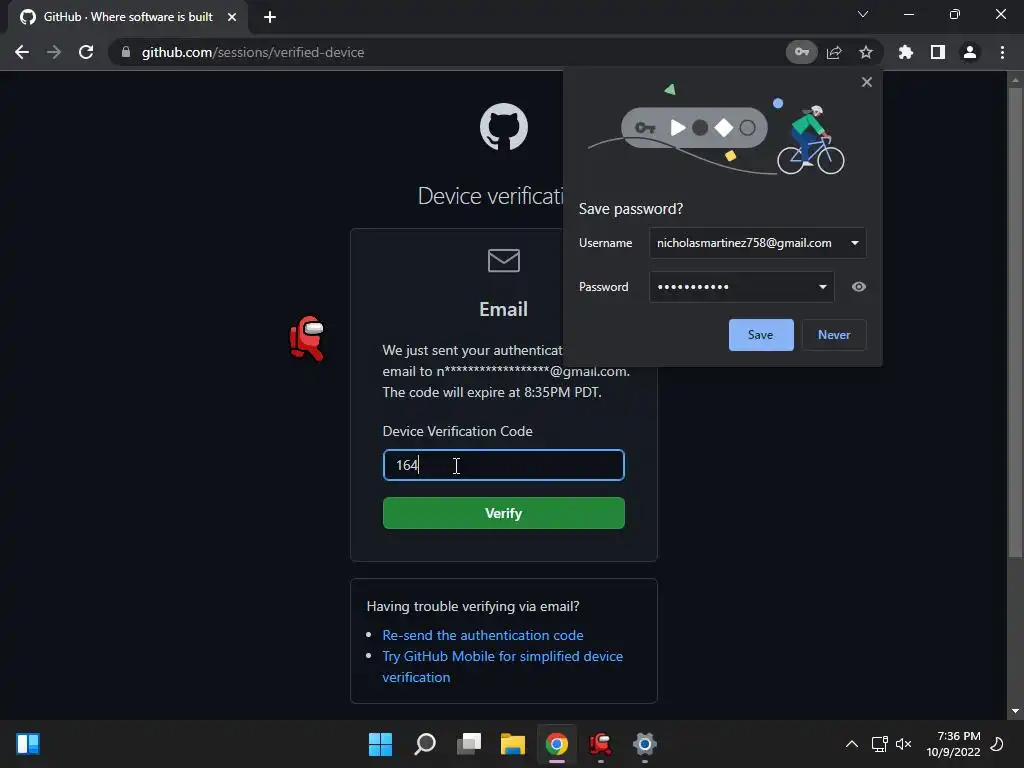Share this page icon

click(834, 52)
